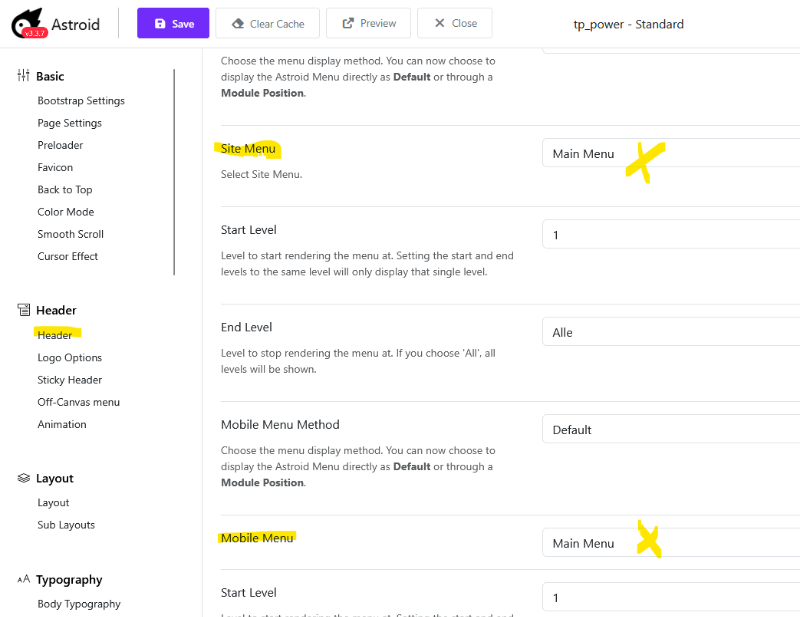Click the Save button
800x617 pixels.
pos(173,23)
